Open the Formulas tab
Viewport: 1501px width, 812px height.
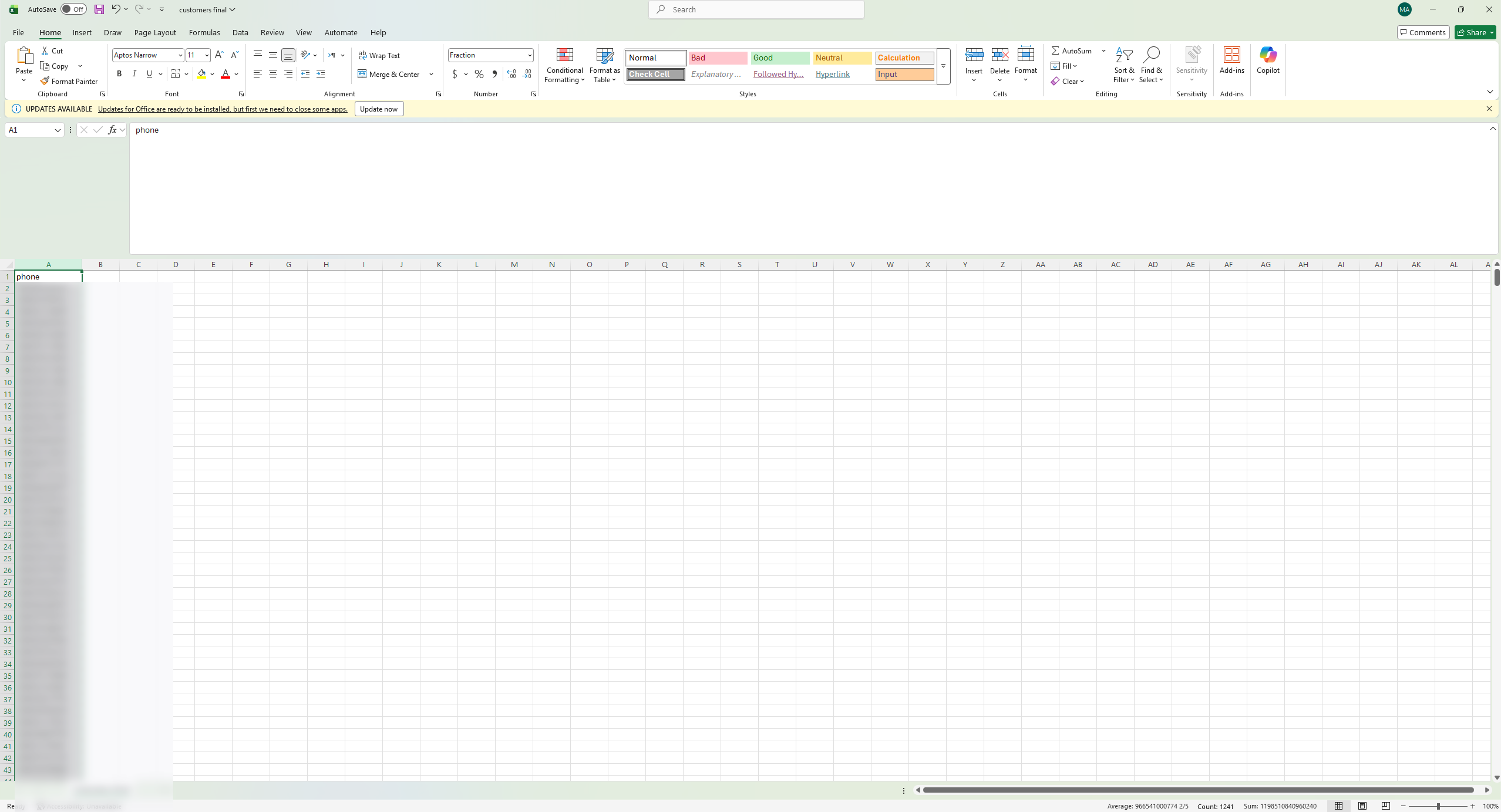(204, 32)
